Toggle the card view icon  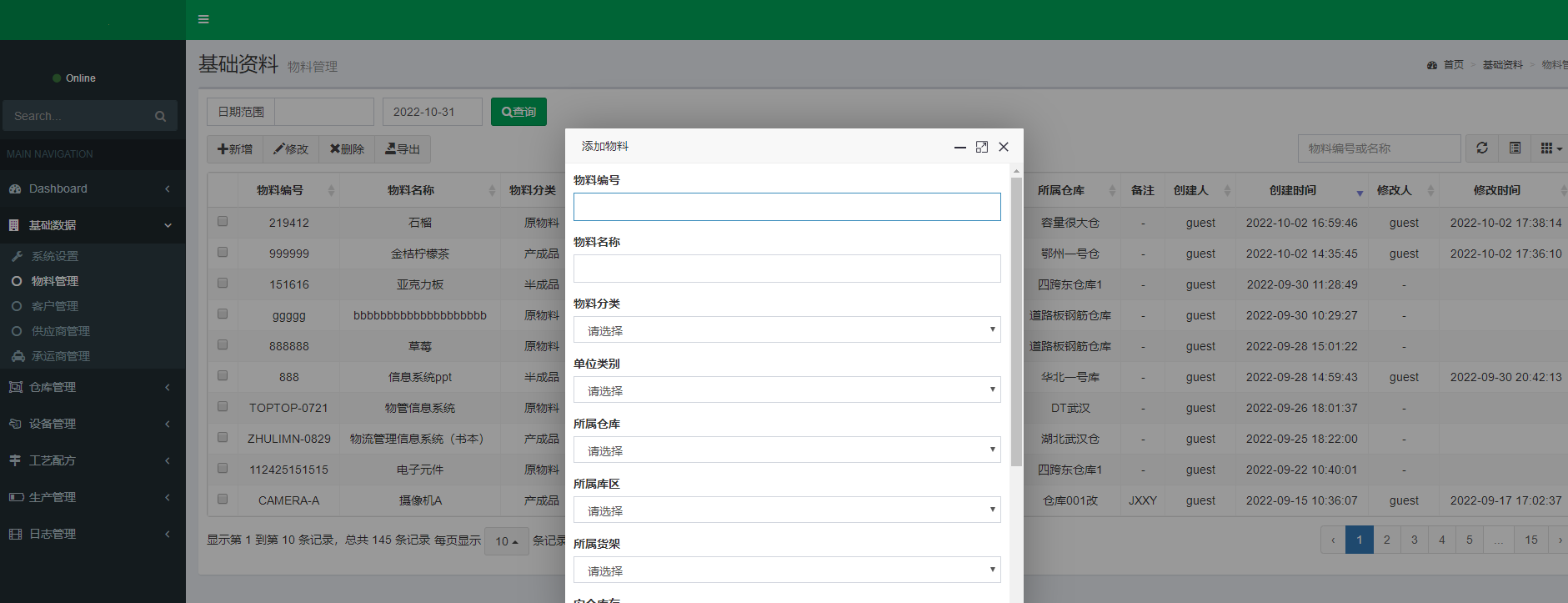(1515, 148)
